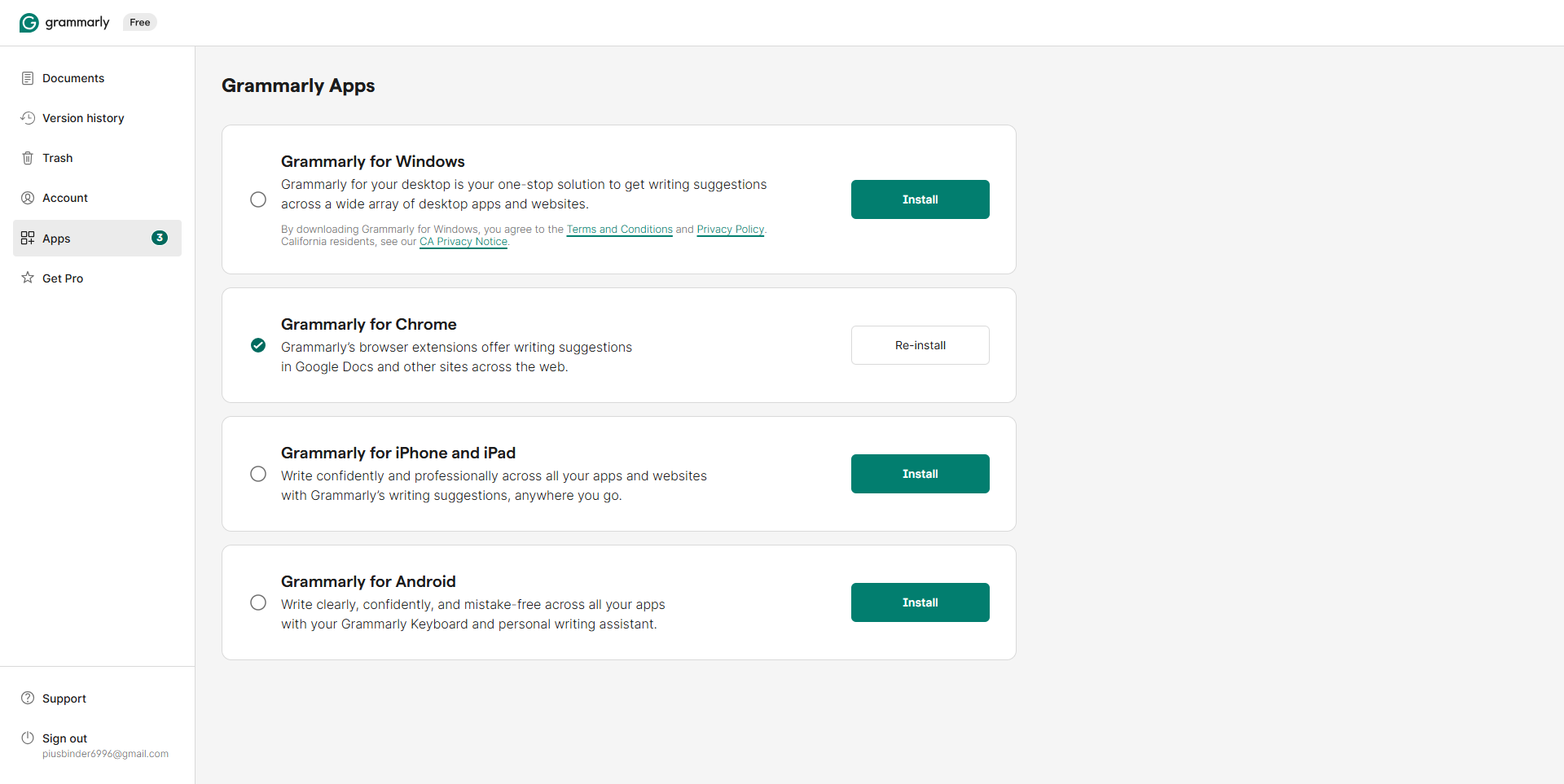Open Documents via its page icon
1564x784 pixels.
[x=28, y=78]
